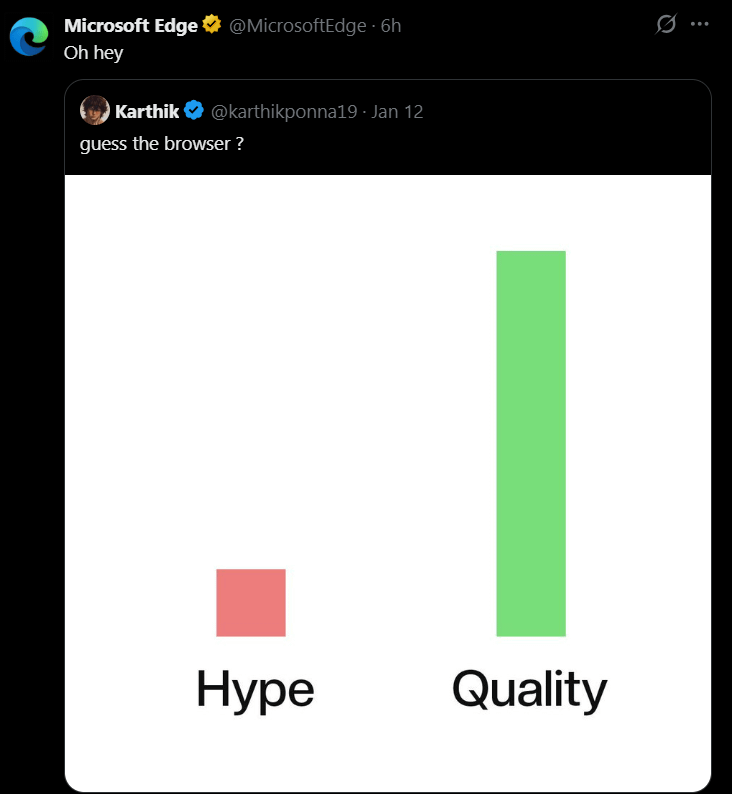Screen dimensions: 732x794
Task: Open the Microsoft Edge display name link
Action: pyautogui.click(x=130, y=26)
